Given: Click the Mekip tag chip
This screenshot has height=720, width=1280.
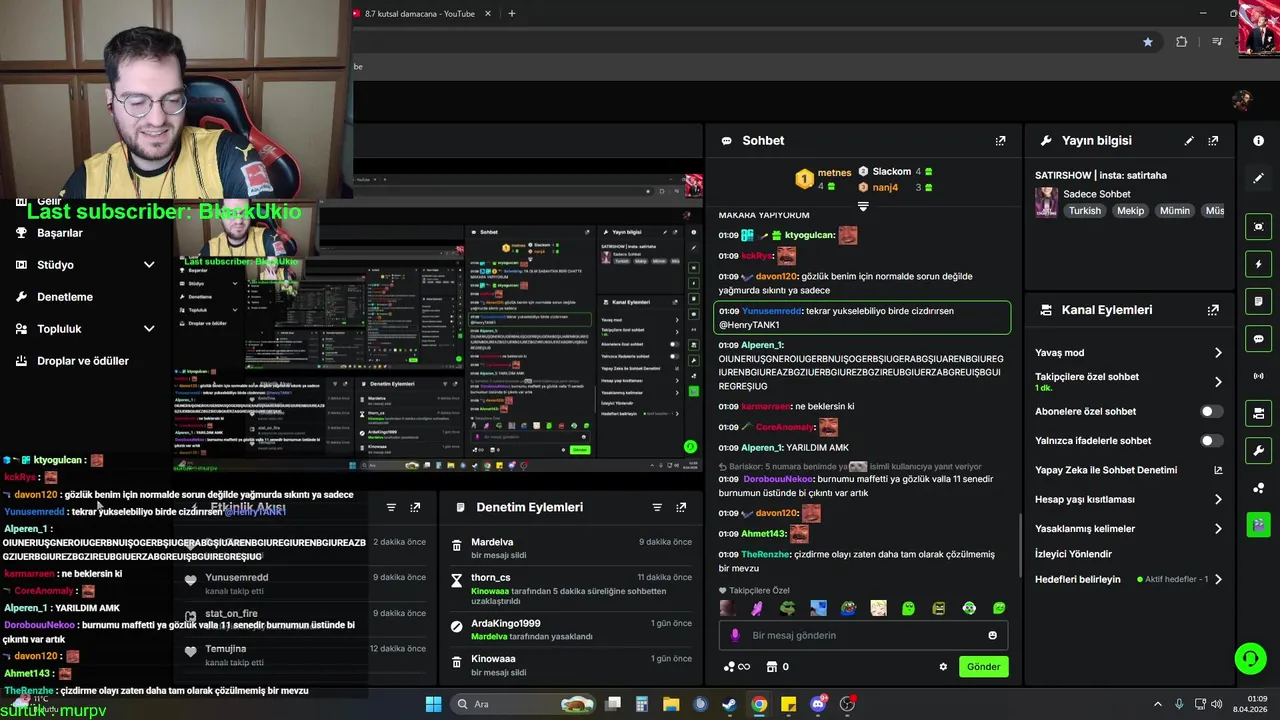Looking at the screenshot, I should point(1130,211).
